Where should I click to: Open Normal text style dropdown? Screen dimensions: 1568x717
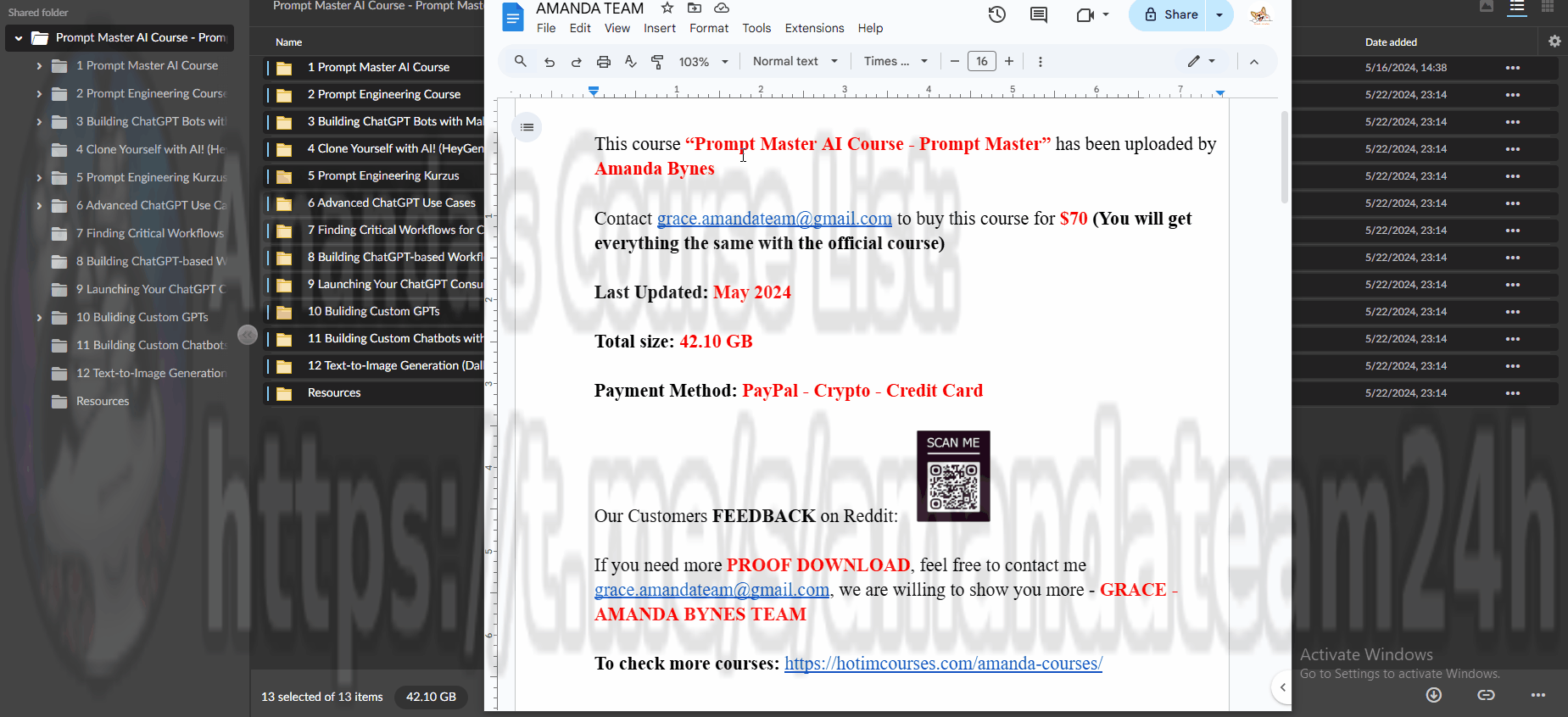[x=795, y=61]
